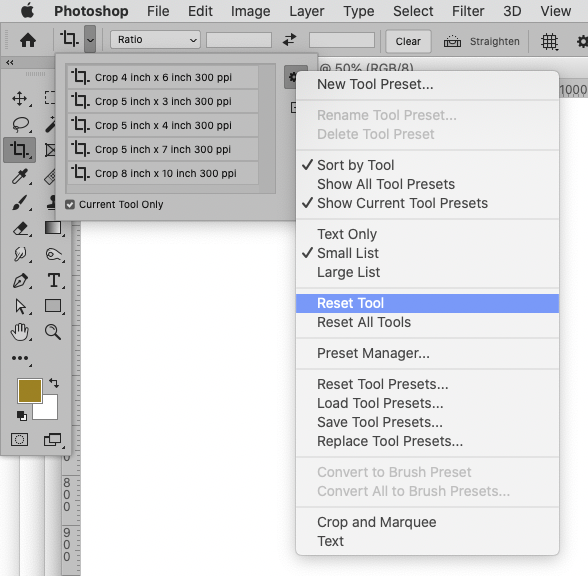The width and height of the screenshot is (588, 576).
Task: Select the Move tool
Action: 20,99
